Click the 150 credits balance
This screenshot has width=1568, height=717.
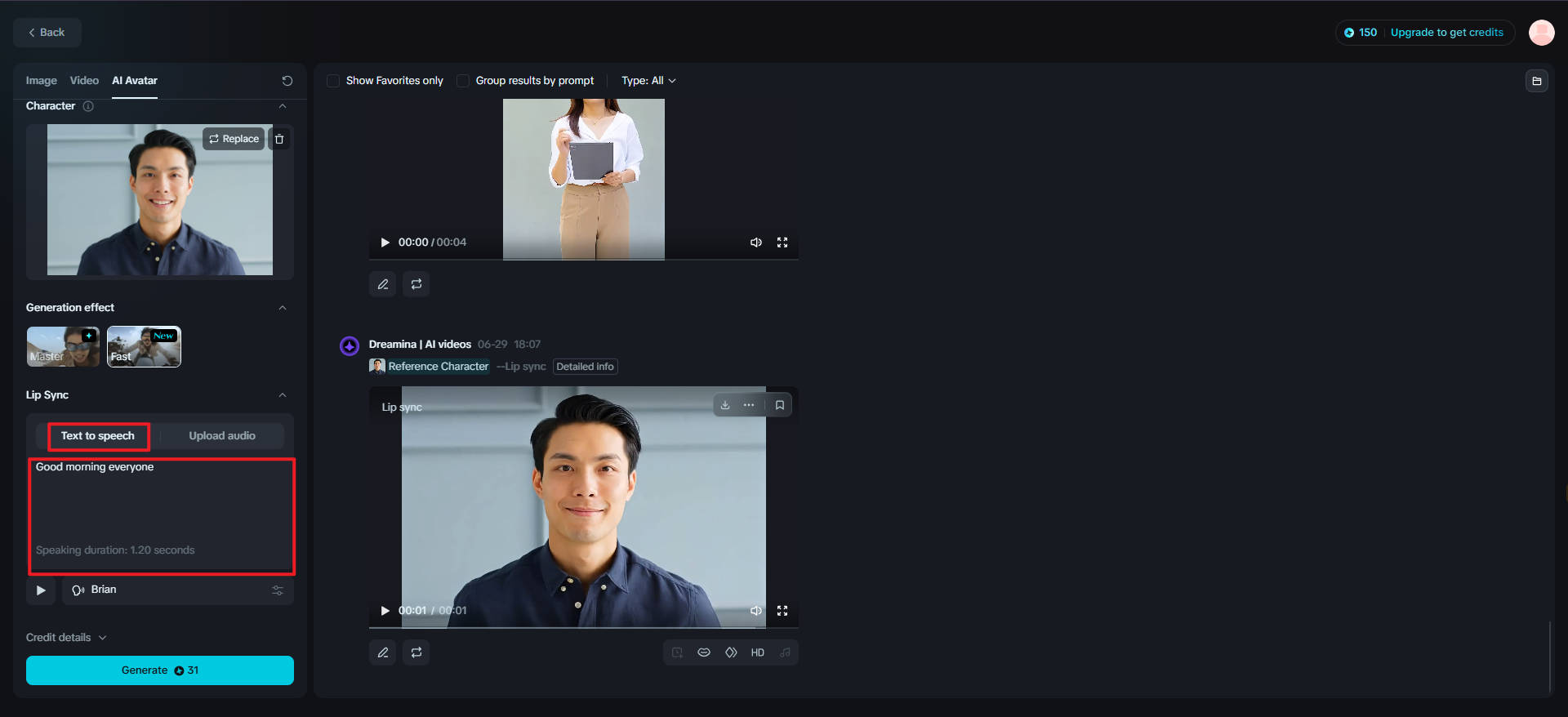coord(1361,33)
